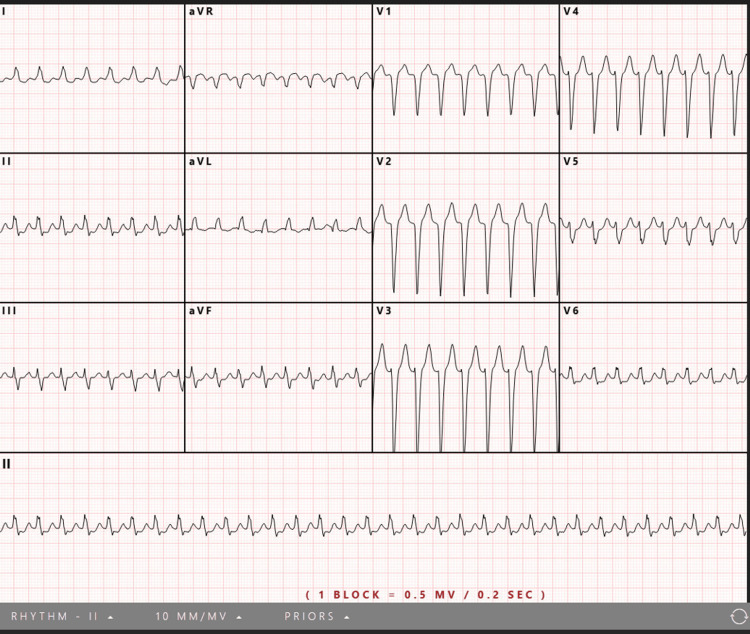The height and width of the screenshot is (634, 750).
Task: Click the aVL lead label
Action: pos(200,162)
